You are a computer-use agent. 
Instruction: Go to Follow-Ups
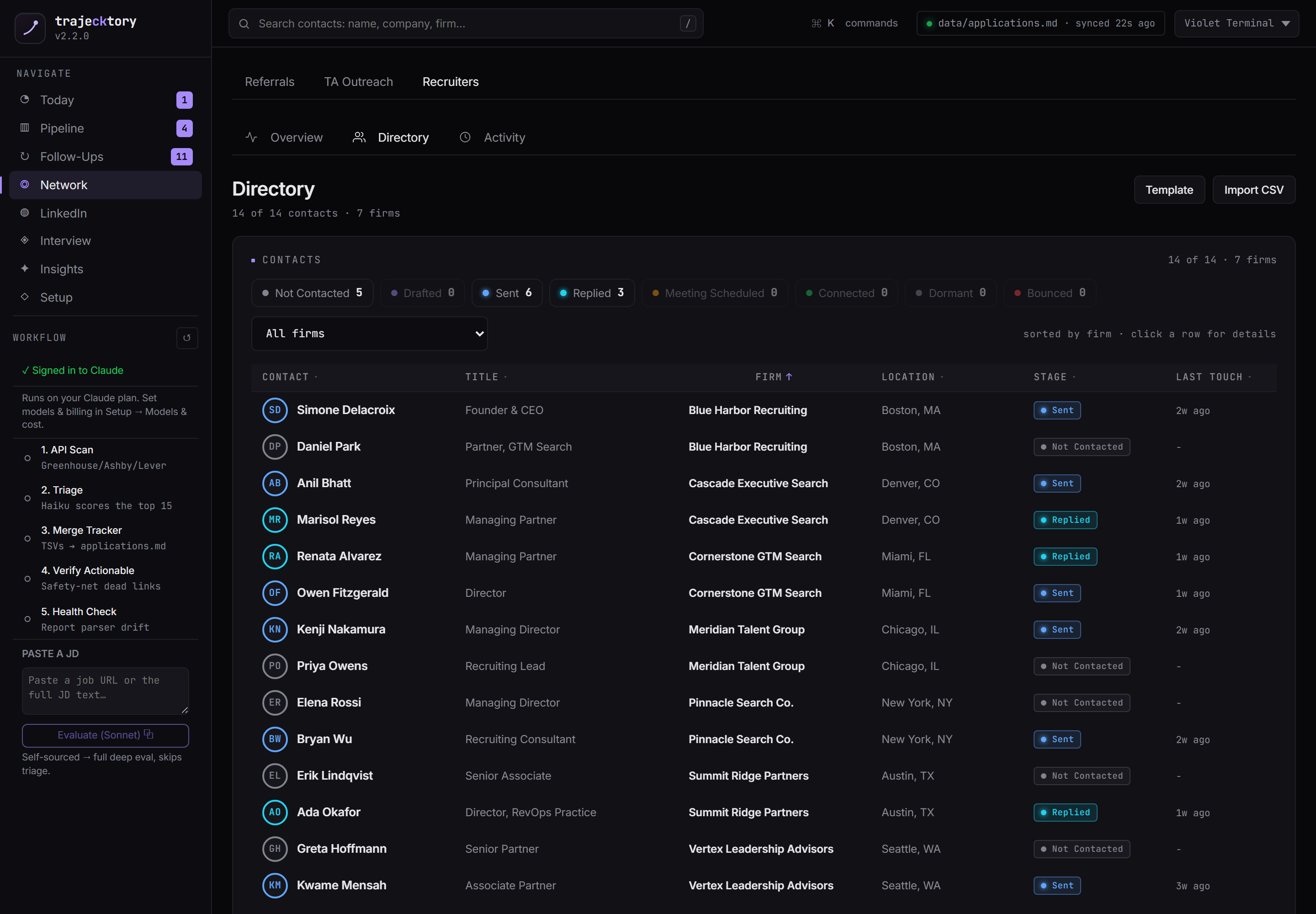coord(106,156)
